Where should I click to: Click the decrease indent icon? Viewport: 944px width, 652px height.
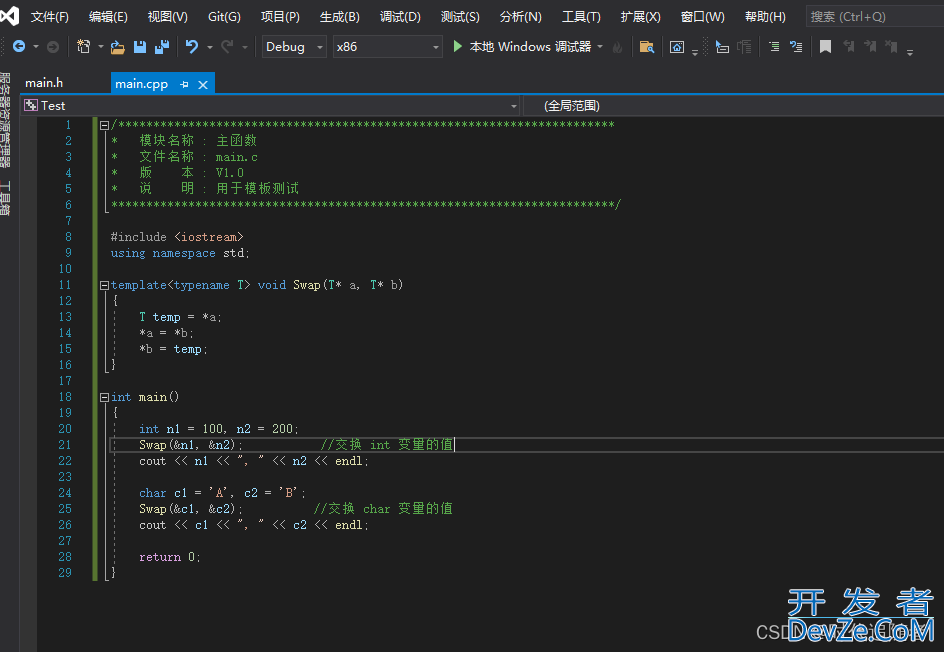745,46
